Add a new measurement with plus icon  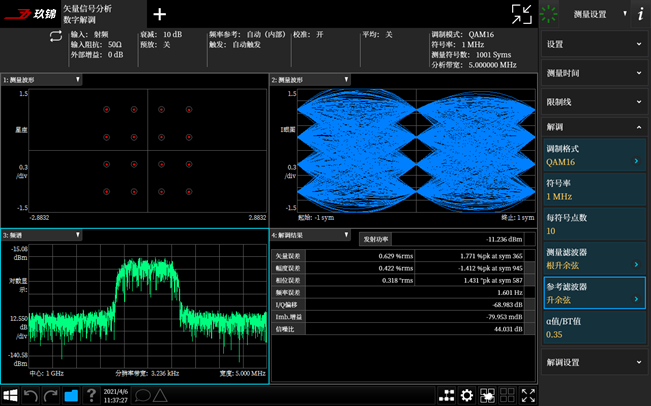tap(159, 15)
